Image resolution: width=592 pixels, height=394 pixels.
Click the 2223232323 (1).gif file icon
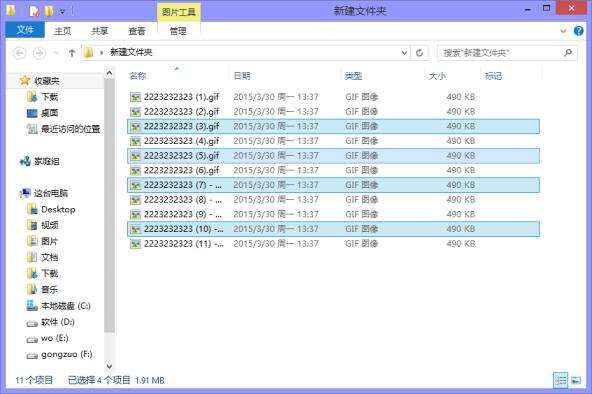(135, 97)
